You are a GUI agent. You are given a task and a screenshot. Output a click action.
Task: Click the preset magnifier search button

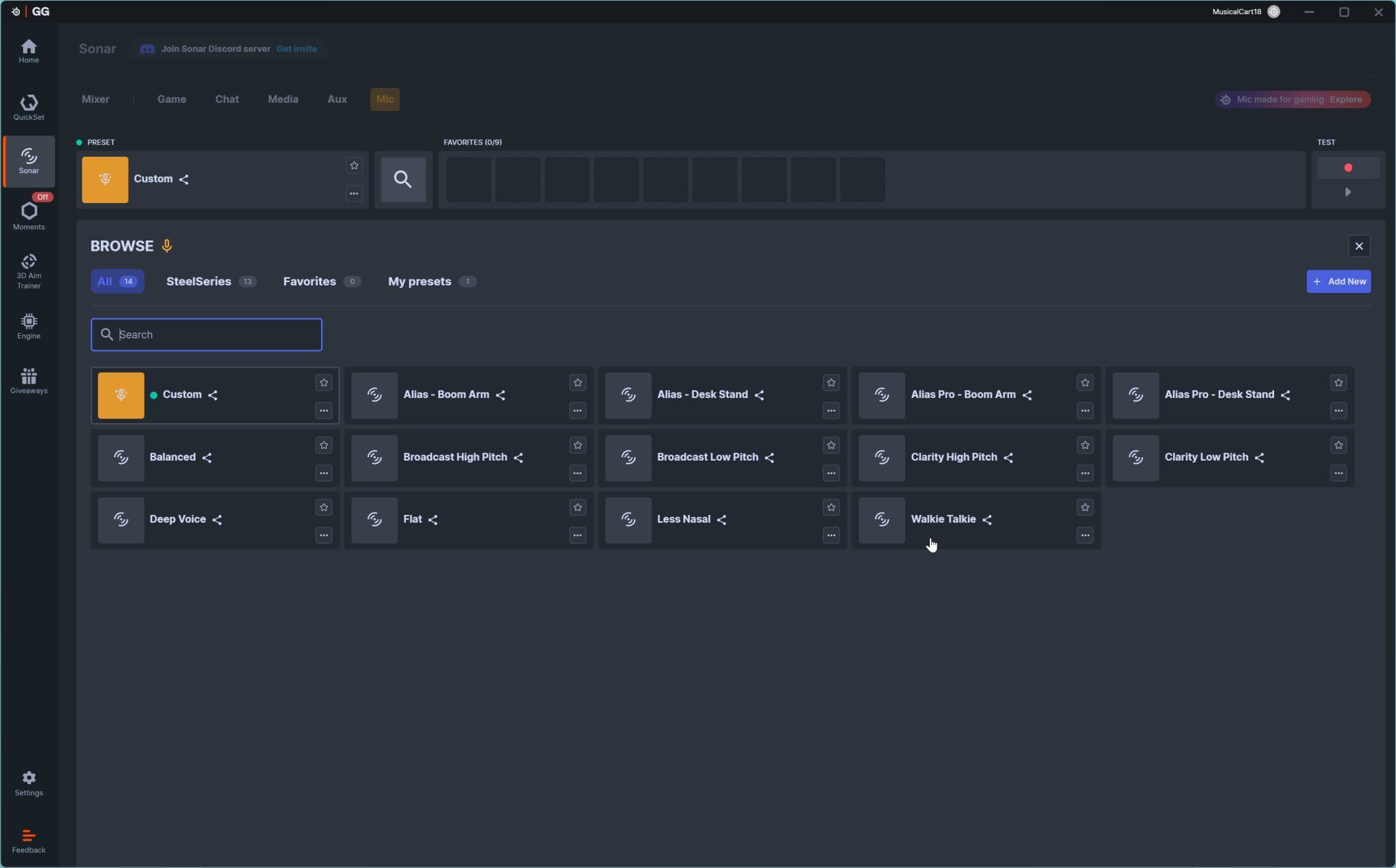[403, 180]
